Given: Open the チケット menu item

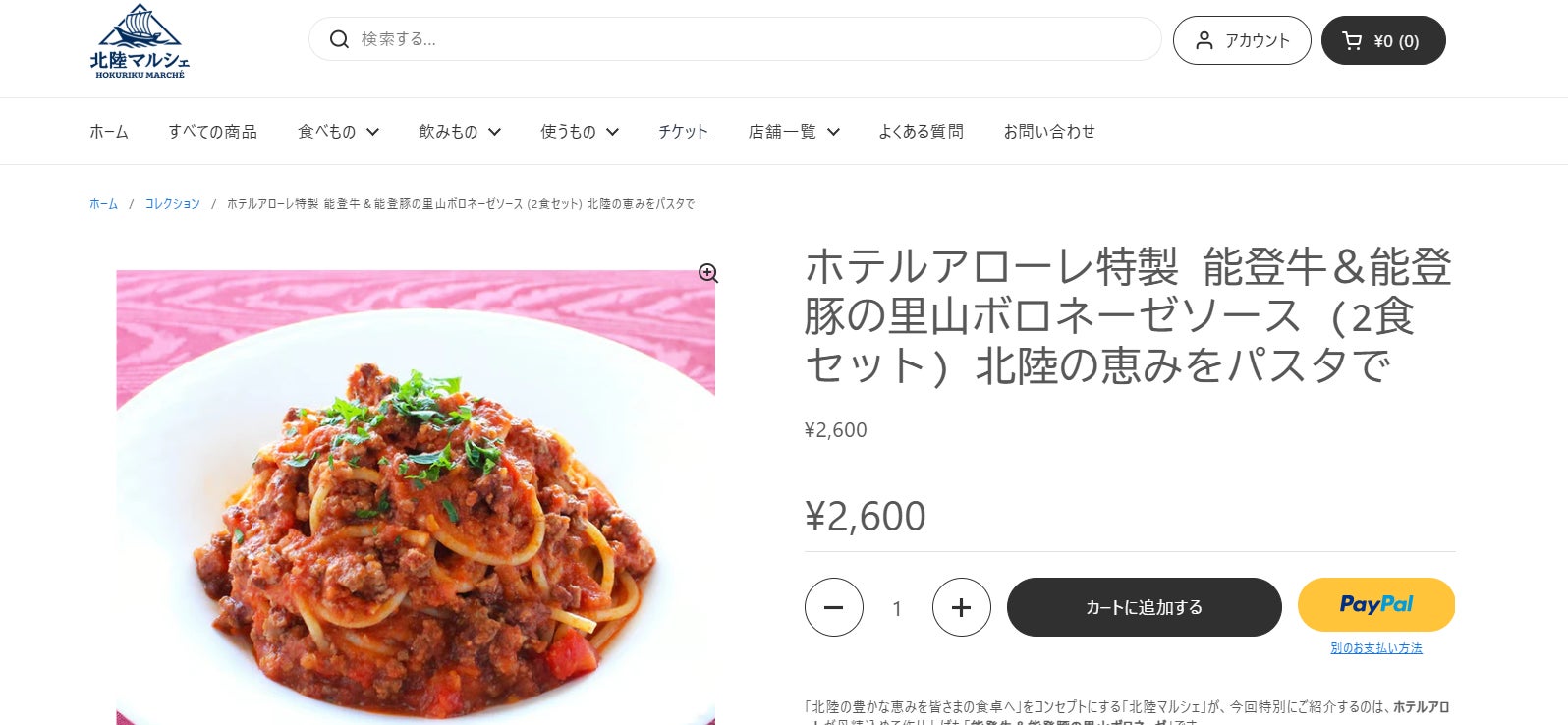Looking at the screenshot, I should pyautogui.click(x=683, y=132).
